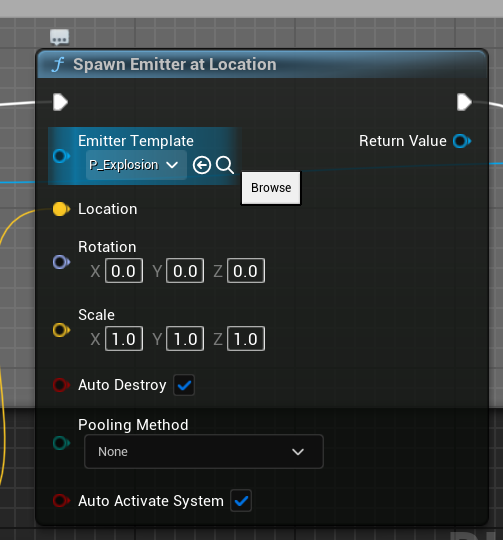Click the Emitter Template label
Viewport: 503px width, 540px height.
coord(136,141)
